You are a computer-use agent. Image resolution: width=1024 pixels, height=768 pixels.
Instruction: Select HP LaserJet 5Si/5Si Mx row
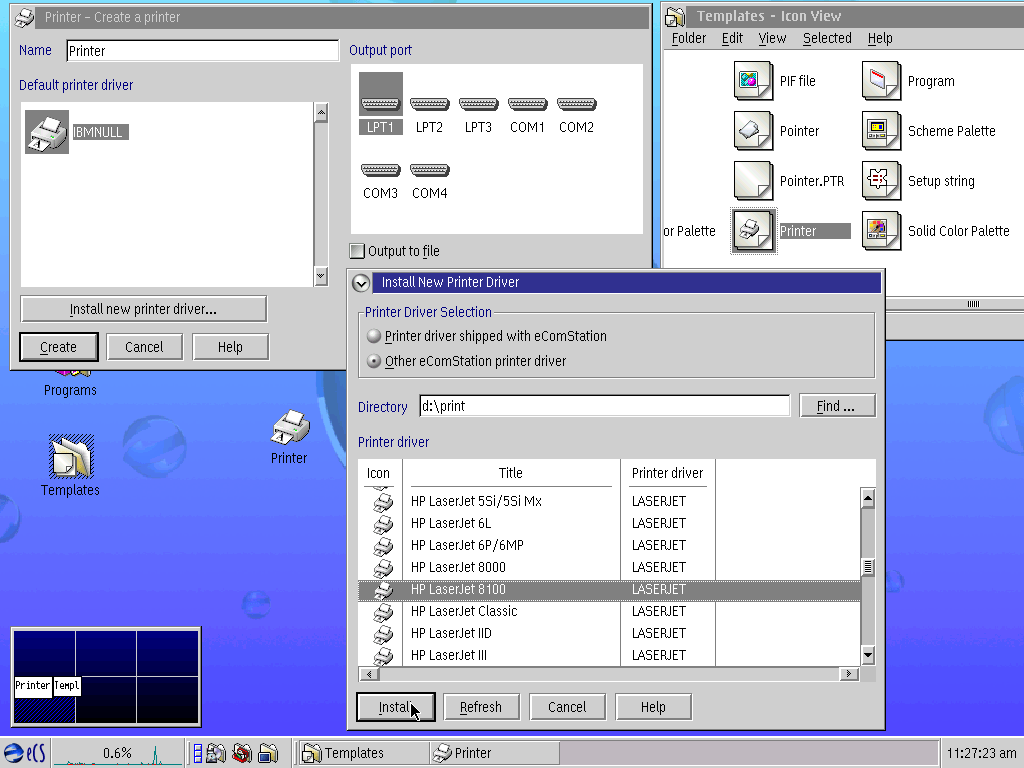coord(609,502)
